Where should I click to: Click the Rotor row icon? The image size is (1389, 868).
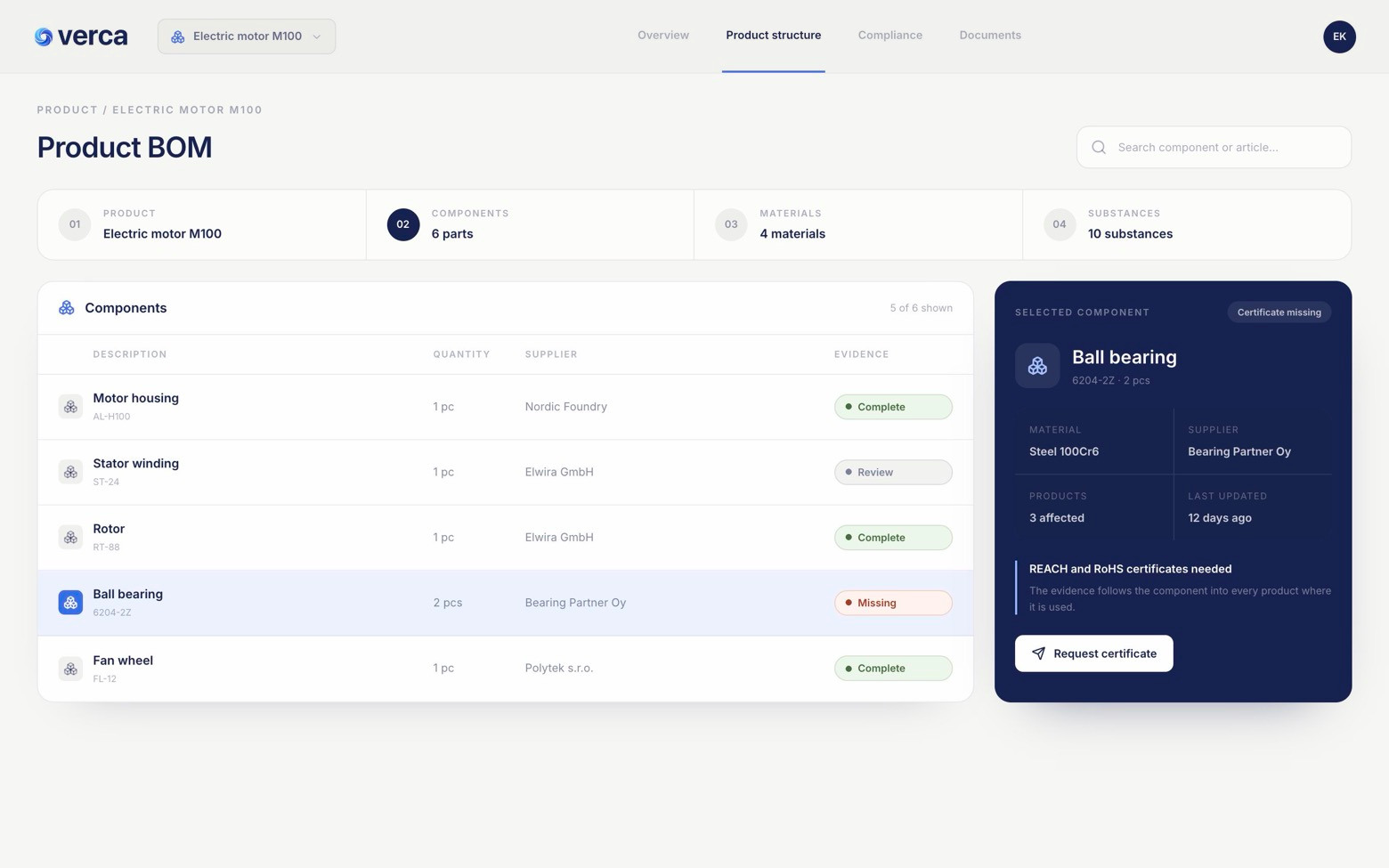[x=70, y=538]
